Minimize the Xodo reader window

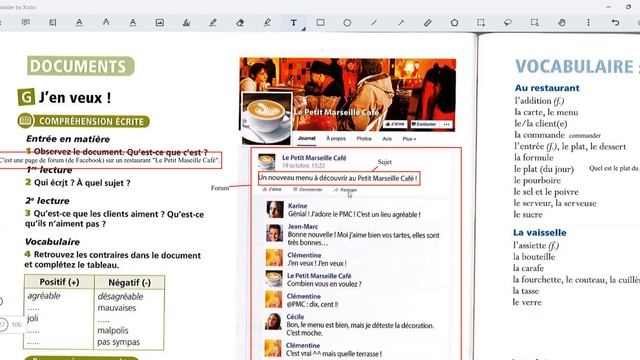pos(609,7)
